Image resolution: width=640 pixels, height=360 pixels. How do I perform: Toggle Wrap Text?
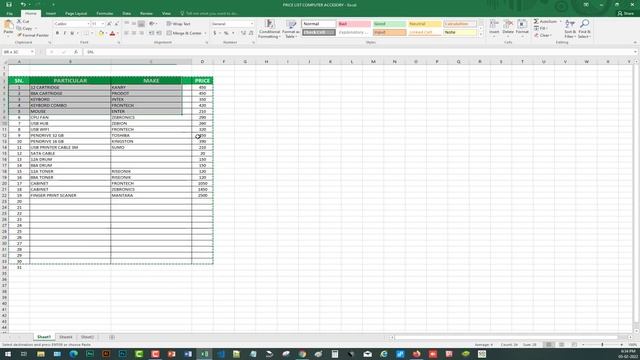point(179,24)
